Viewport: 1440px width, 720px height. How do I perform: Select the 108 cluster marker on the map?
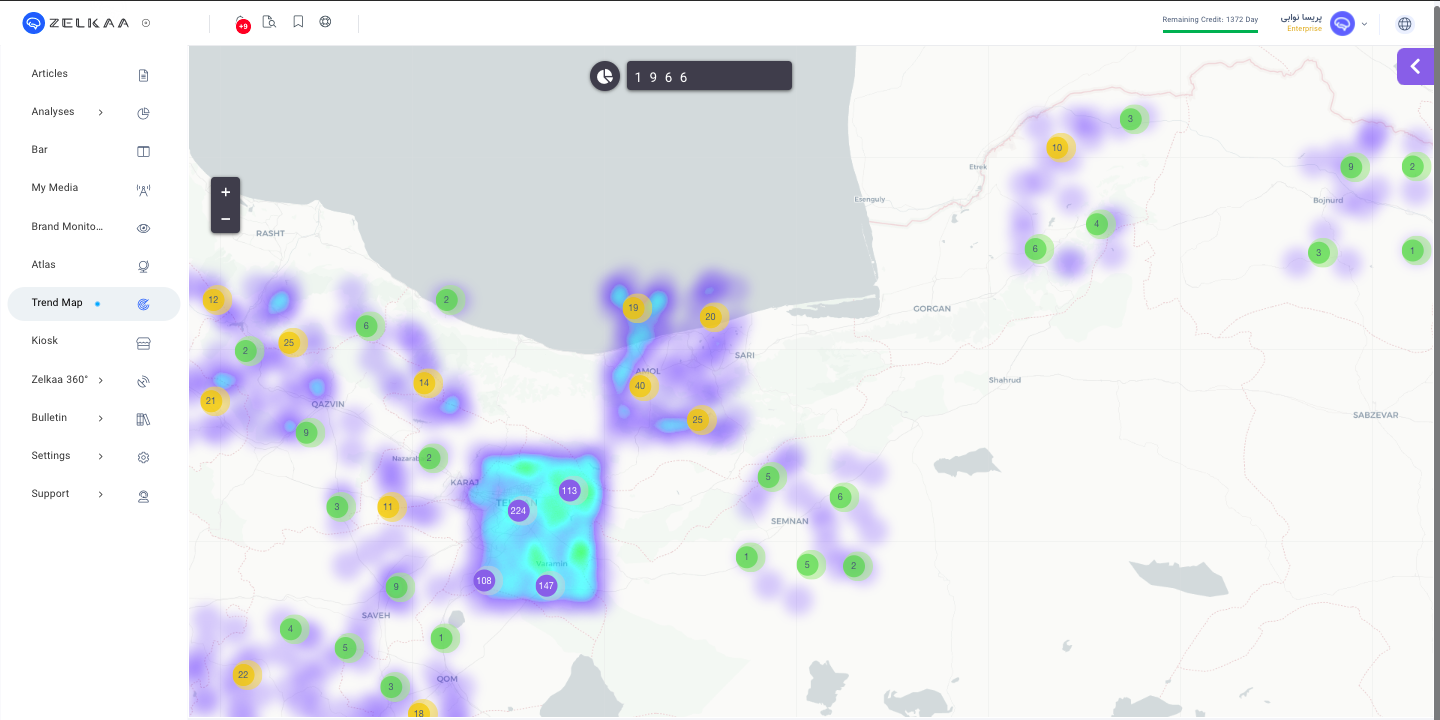pyautogui.click(x=484, y=580)
